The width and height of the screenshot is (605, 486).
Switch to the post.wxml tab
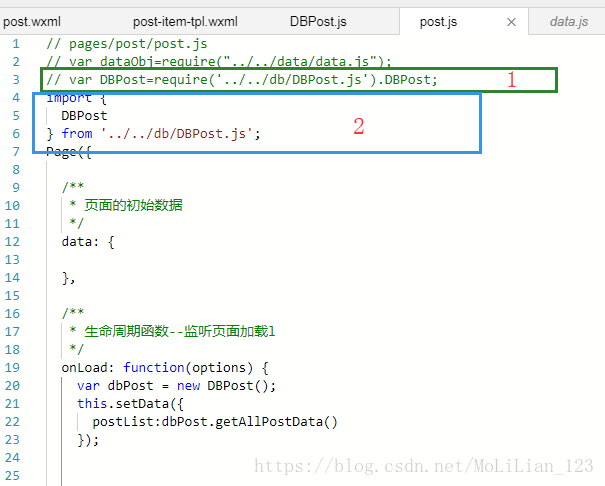tap(32, 22)
